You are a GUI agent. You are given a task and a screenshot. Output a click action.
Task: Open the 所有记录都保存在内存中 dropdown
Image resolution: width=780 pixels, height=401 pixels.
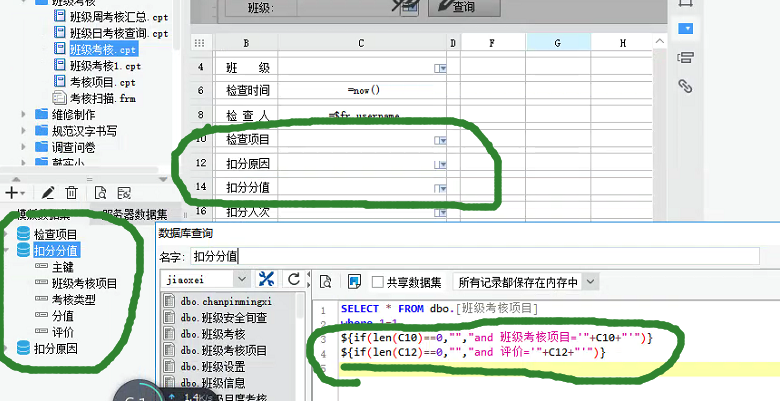tap(590, 282)
